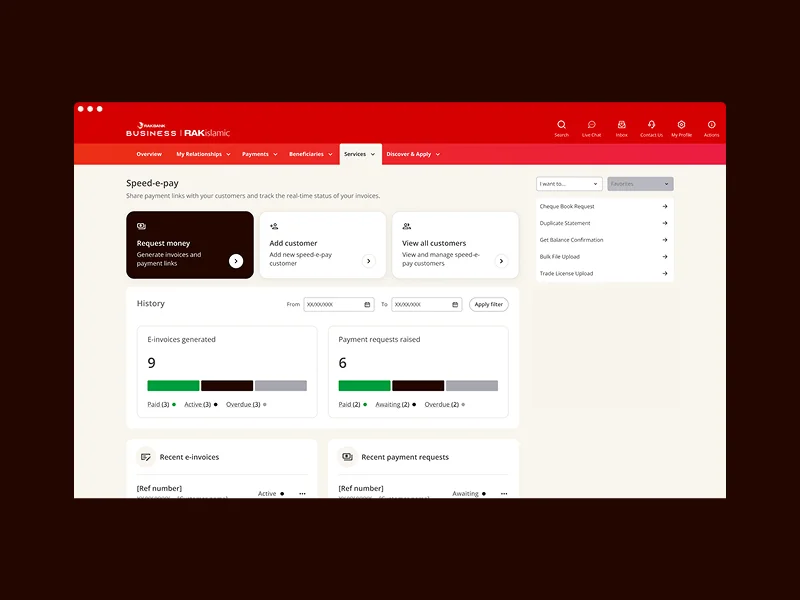Click arrow button on View all customers card

502,261
